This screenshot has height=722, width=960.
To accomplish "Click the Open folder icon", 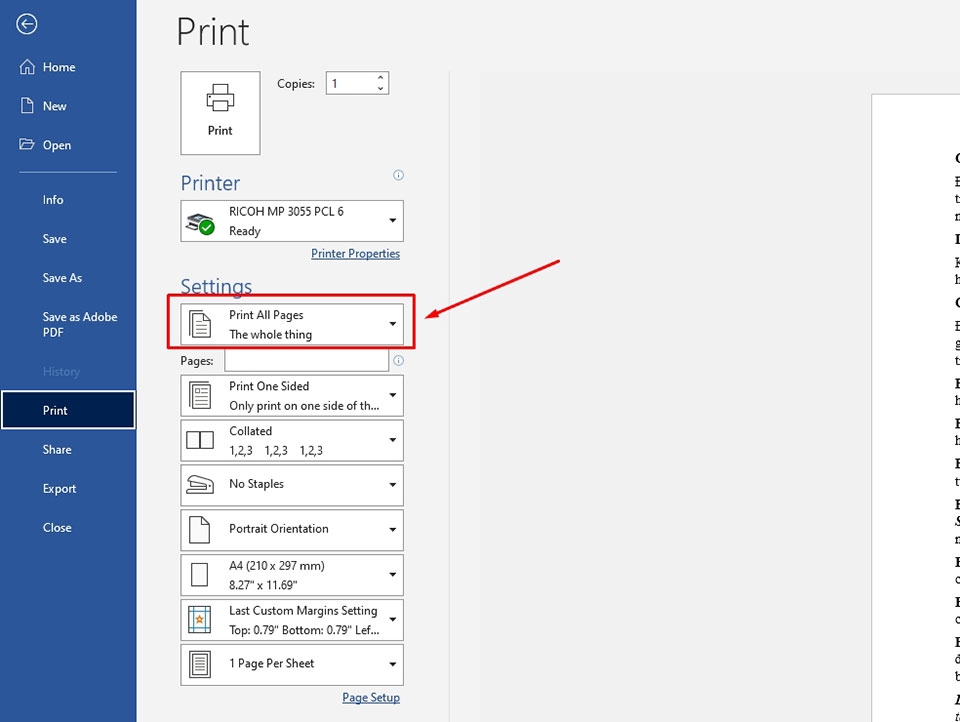I will pyautogui.click(x=26, y=145).
